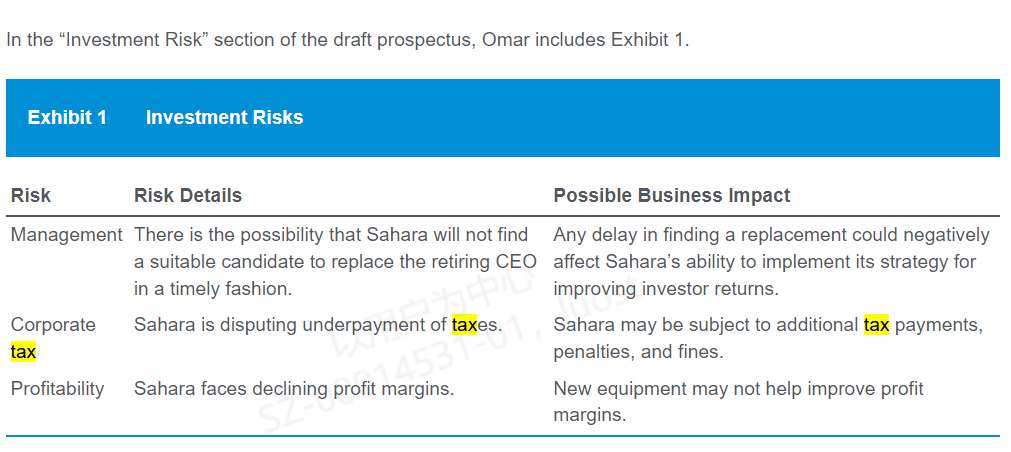Select the "Profitability" risk cell

(x=57, y=389)
